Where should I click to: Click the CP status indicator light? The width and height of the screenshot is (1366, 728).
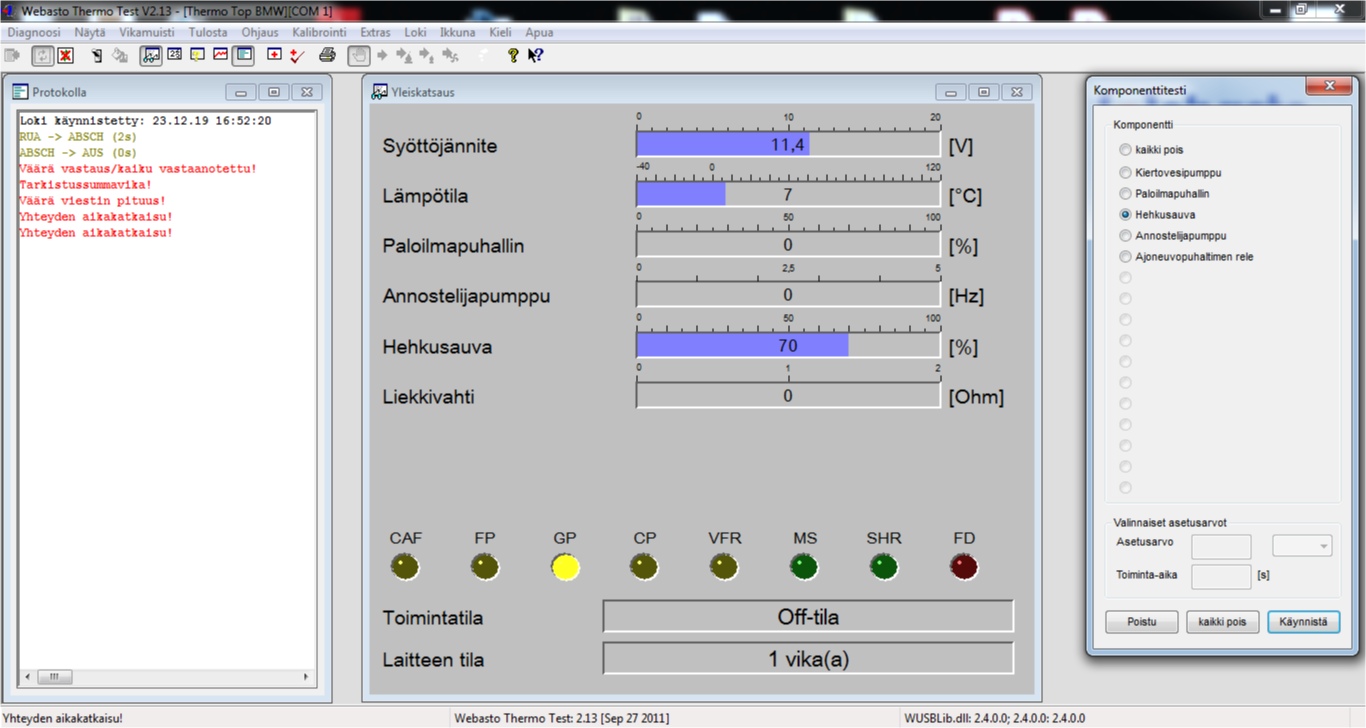(645, 568)
